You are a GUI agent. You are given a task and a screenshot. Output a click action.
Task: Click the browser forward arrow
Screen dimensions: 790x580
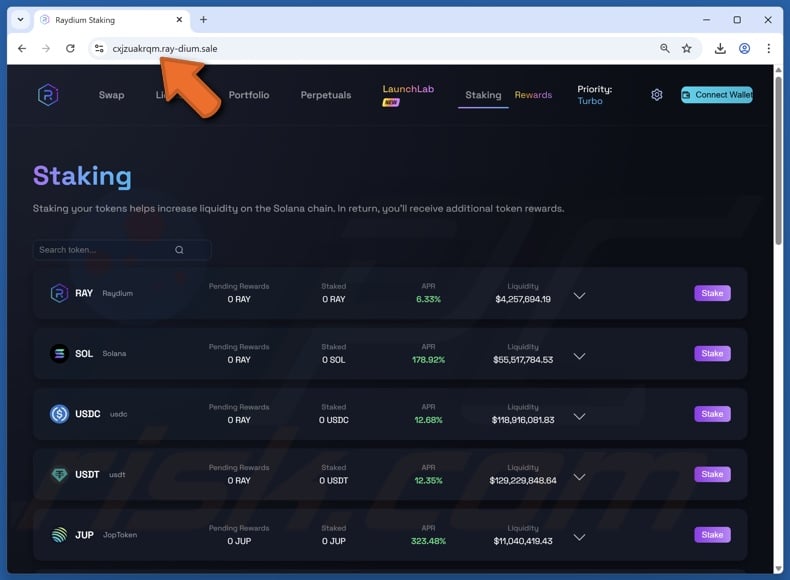(x=46, y=48)
